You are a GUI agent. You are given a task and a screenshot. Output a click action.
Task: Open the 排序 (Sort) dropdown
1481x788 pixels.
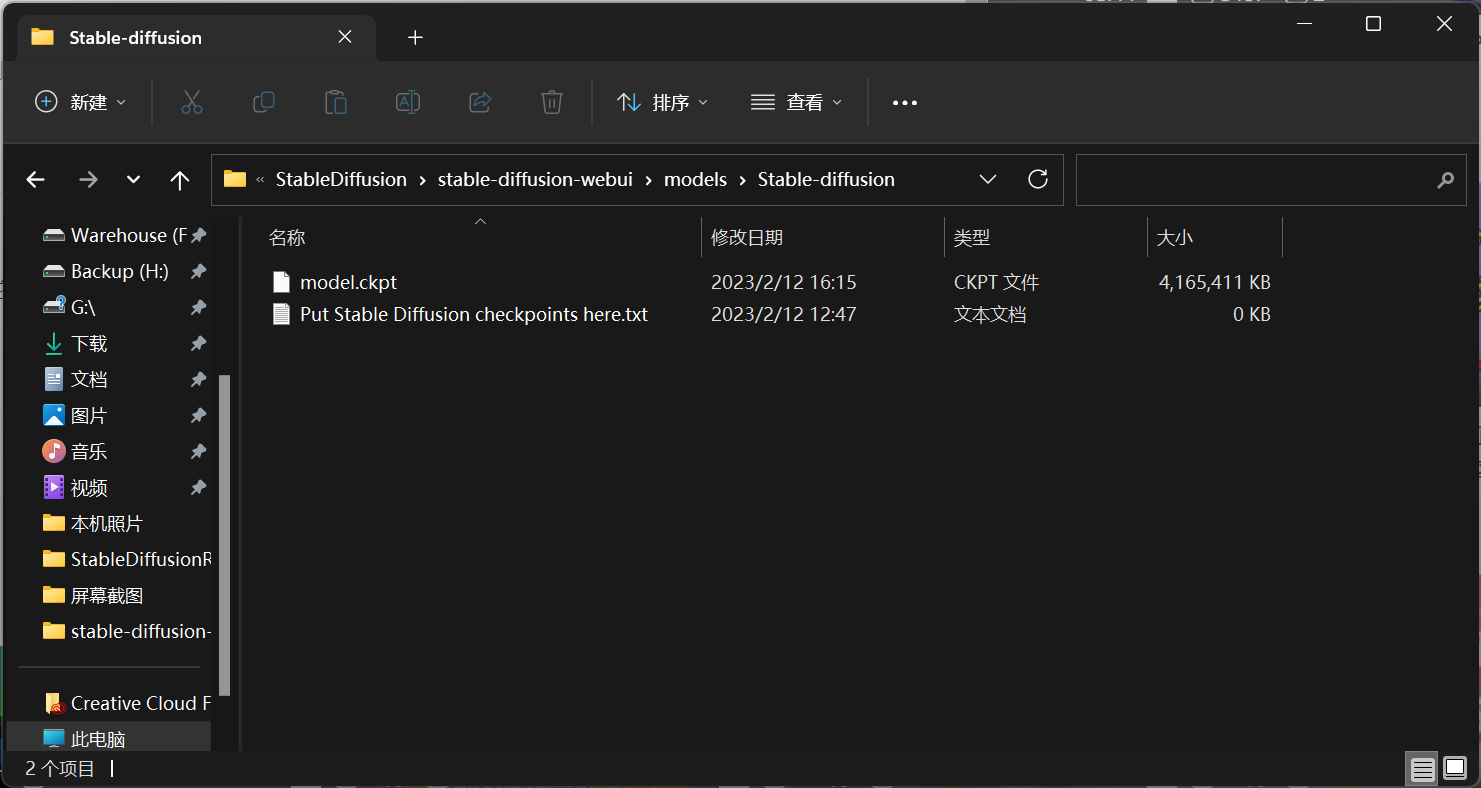pos(662,102)
